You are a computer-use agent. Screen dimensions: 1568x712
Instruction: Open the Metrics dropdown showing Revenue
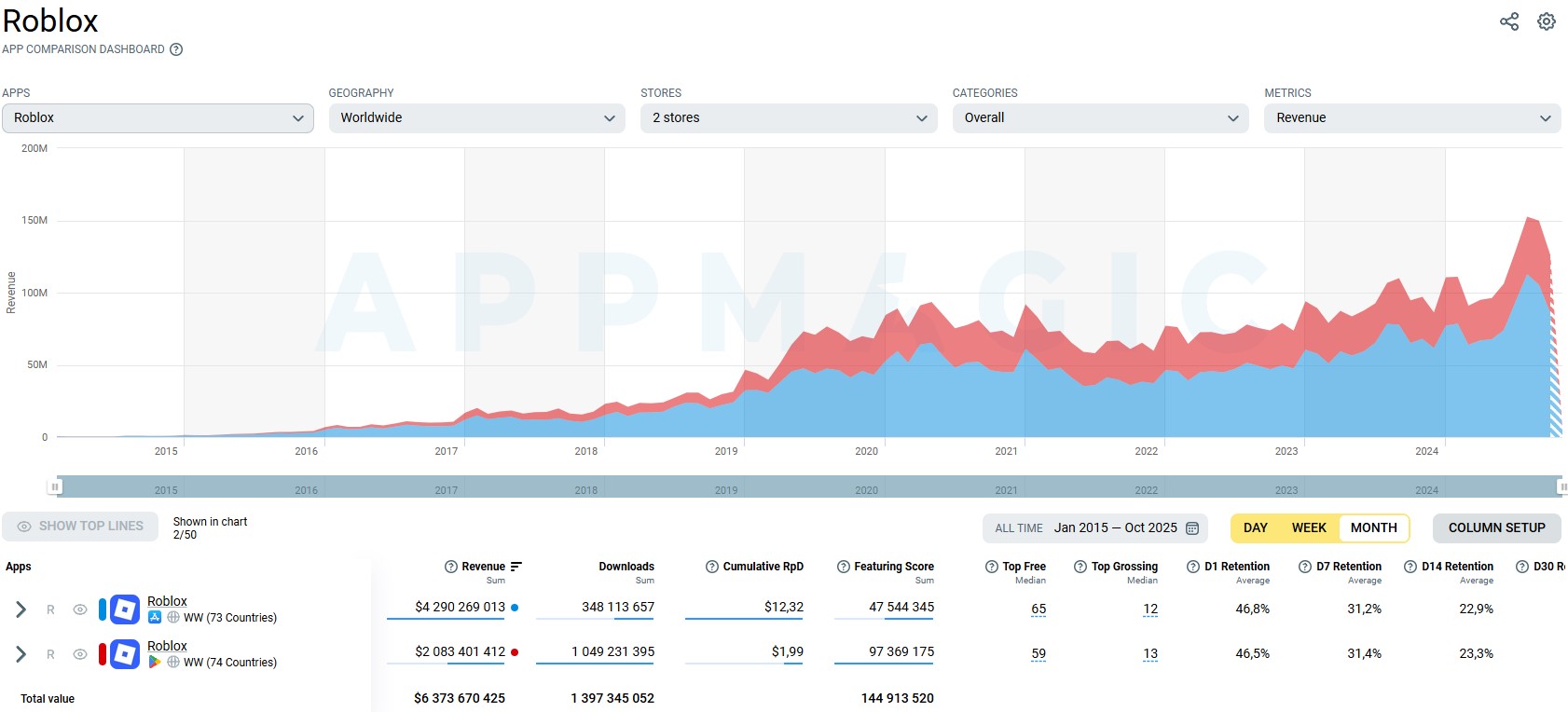[x=1411, y=118]
